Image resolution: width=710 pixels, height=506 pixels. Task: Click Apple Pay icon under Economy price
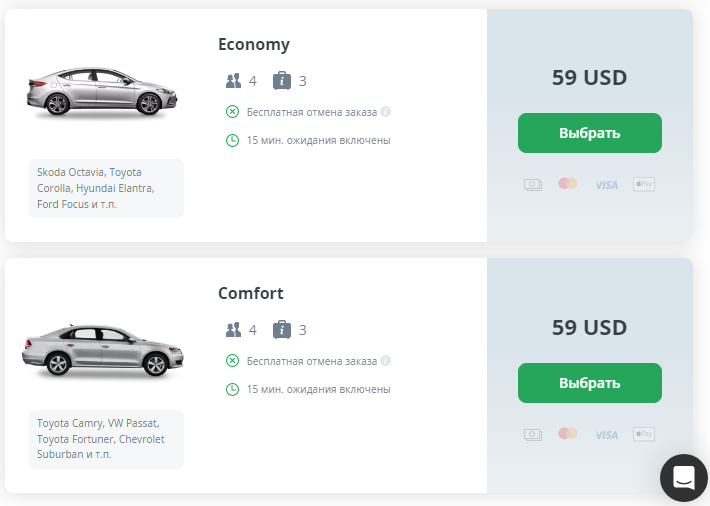pyautogui.click(x=643, y=184)
